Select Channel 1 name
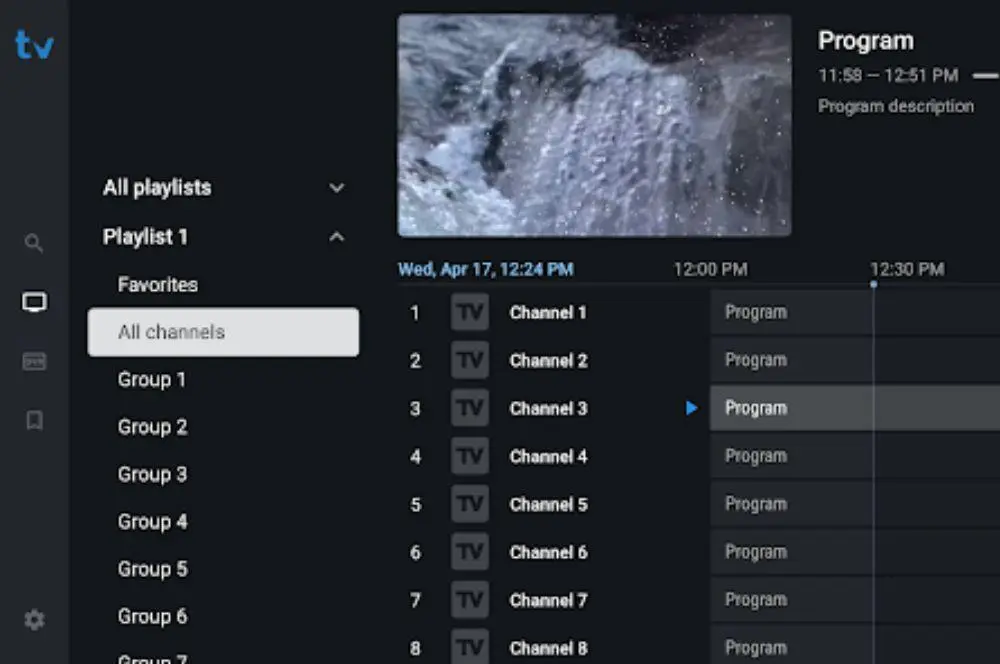Screen dimensions: 1000x664 pos(548,313)
